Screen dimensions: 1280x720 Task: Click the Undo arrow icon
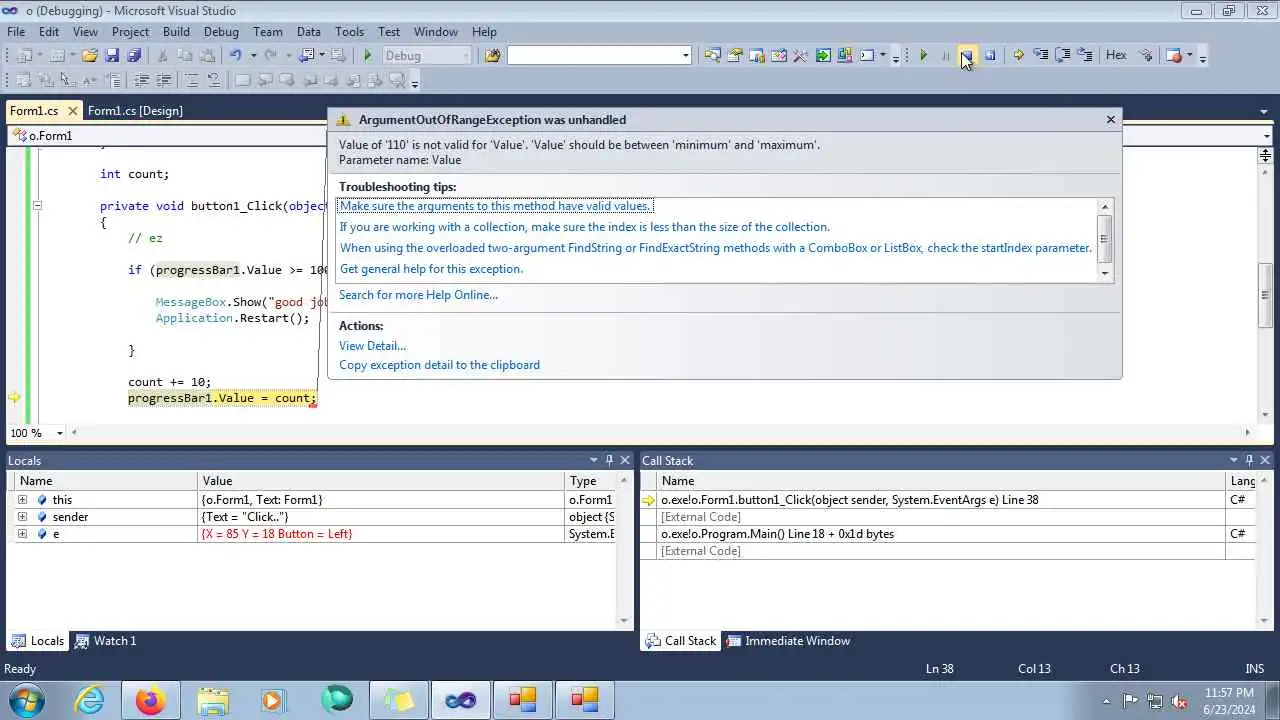(x=235, y=55)
